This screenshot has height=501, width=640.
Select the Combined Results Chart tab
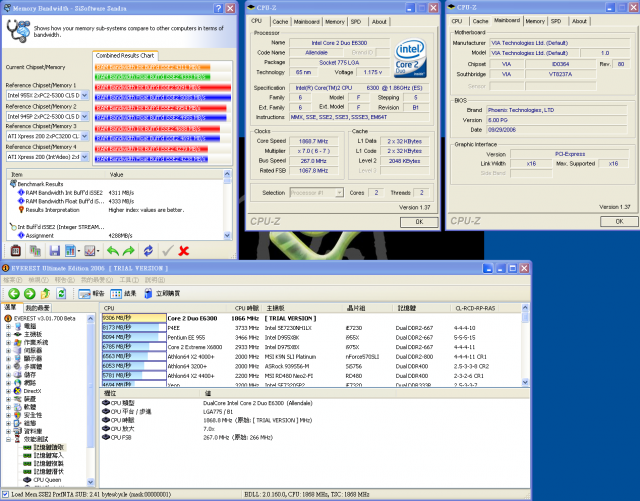[125, 56]
